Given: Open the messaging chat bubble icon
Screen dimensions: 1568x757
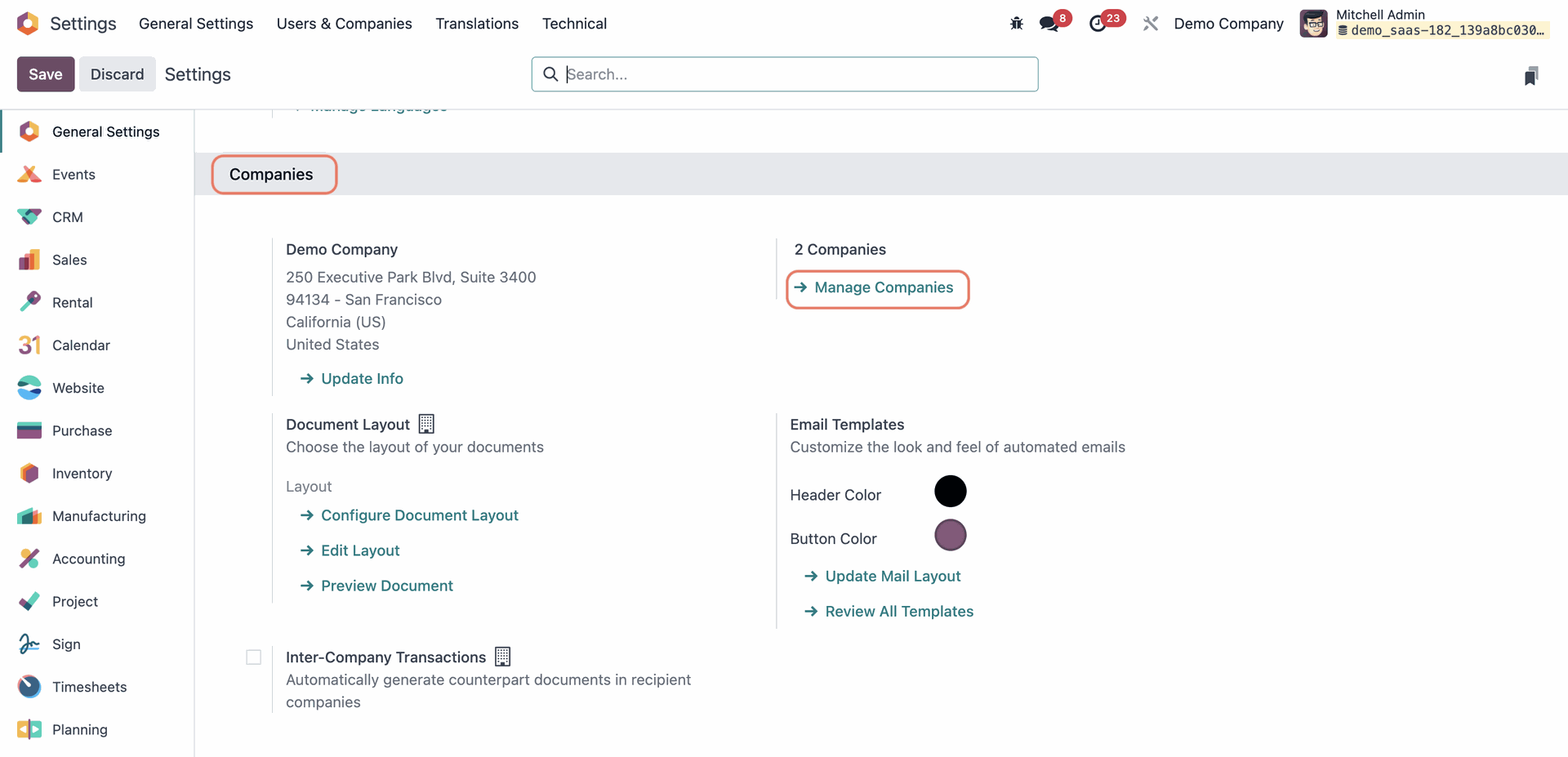Looking at the screenshot, I should click(x=1048, y=23).
